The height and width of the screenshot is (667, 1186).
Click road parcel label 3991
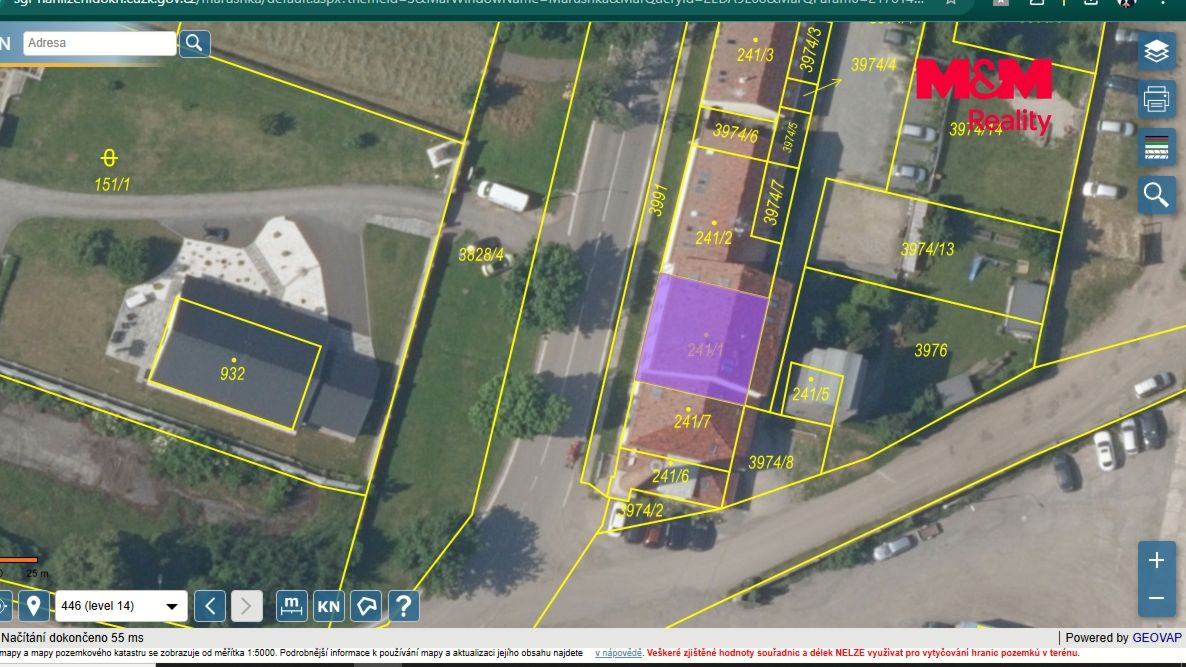(x=658, y=200)
